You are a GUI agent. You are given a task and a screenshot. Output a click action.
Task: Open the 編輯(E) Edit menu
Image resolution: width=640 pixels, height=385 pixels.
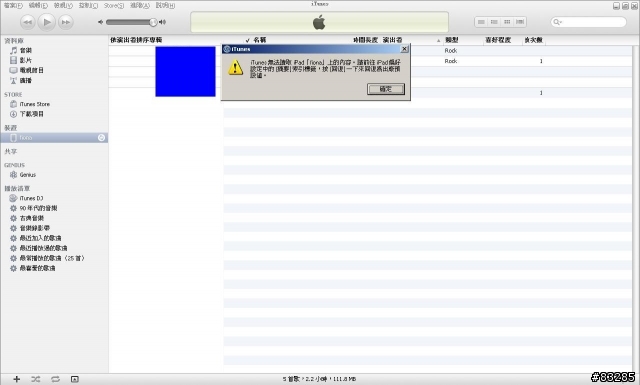click(x=38, y=5)
